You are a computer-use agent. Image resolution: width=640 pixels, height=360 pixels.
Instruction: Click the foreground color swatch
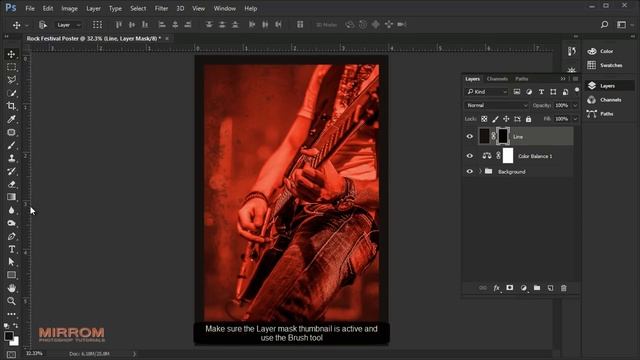(x=8, y=336)
